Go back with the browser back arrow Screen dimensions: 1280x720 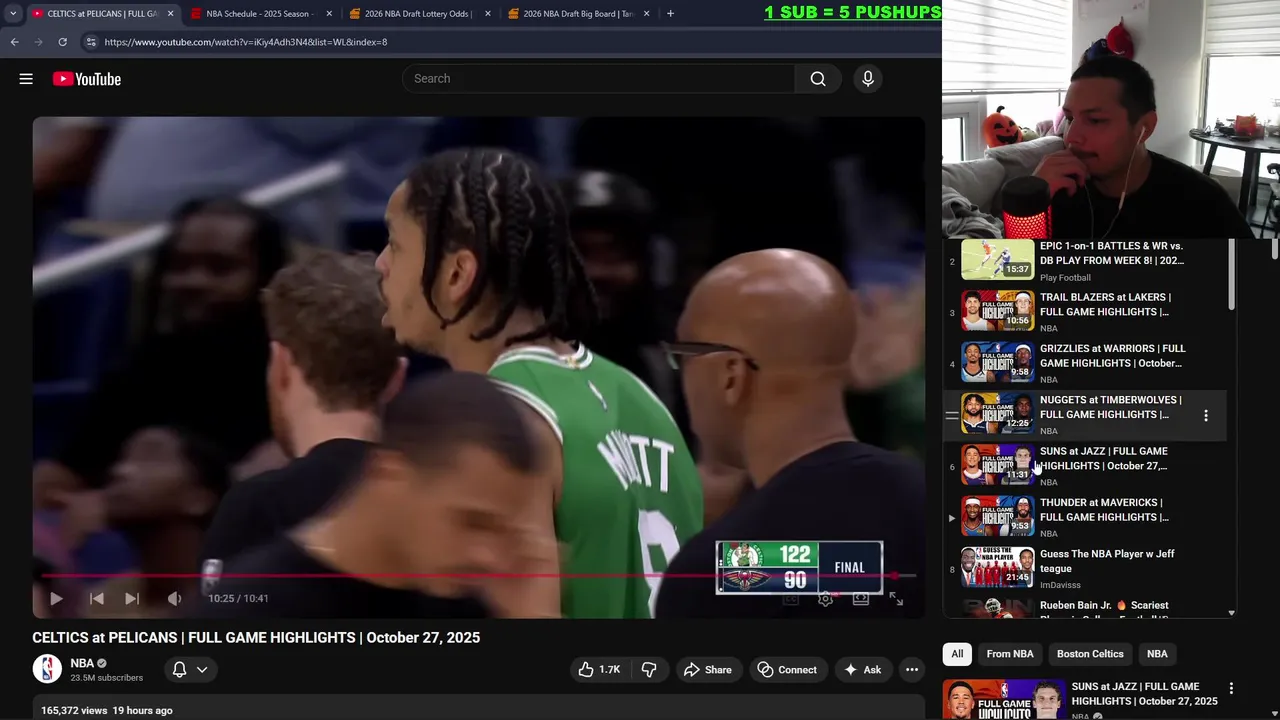pyautogui.click(x=14, y=42)
